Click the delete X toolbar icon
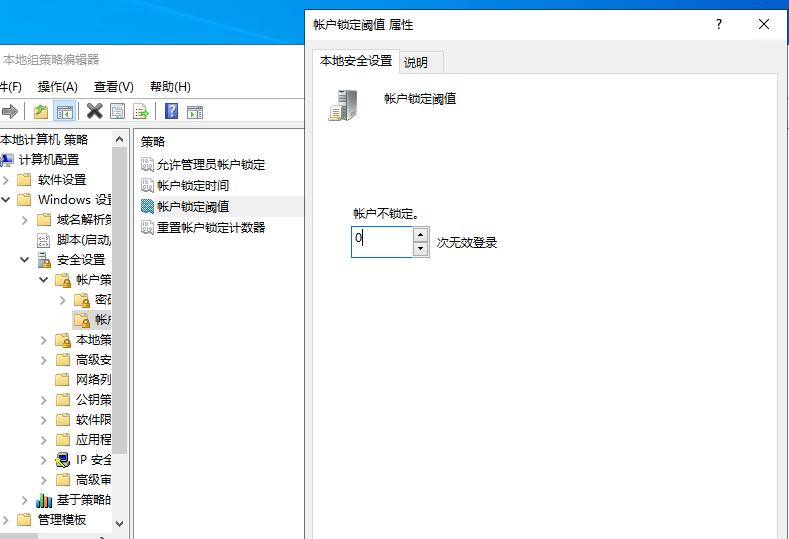 pos(94,111)
